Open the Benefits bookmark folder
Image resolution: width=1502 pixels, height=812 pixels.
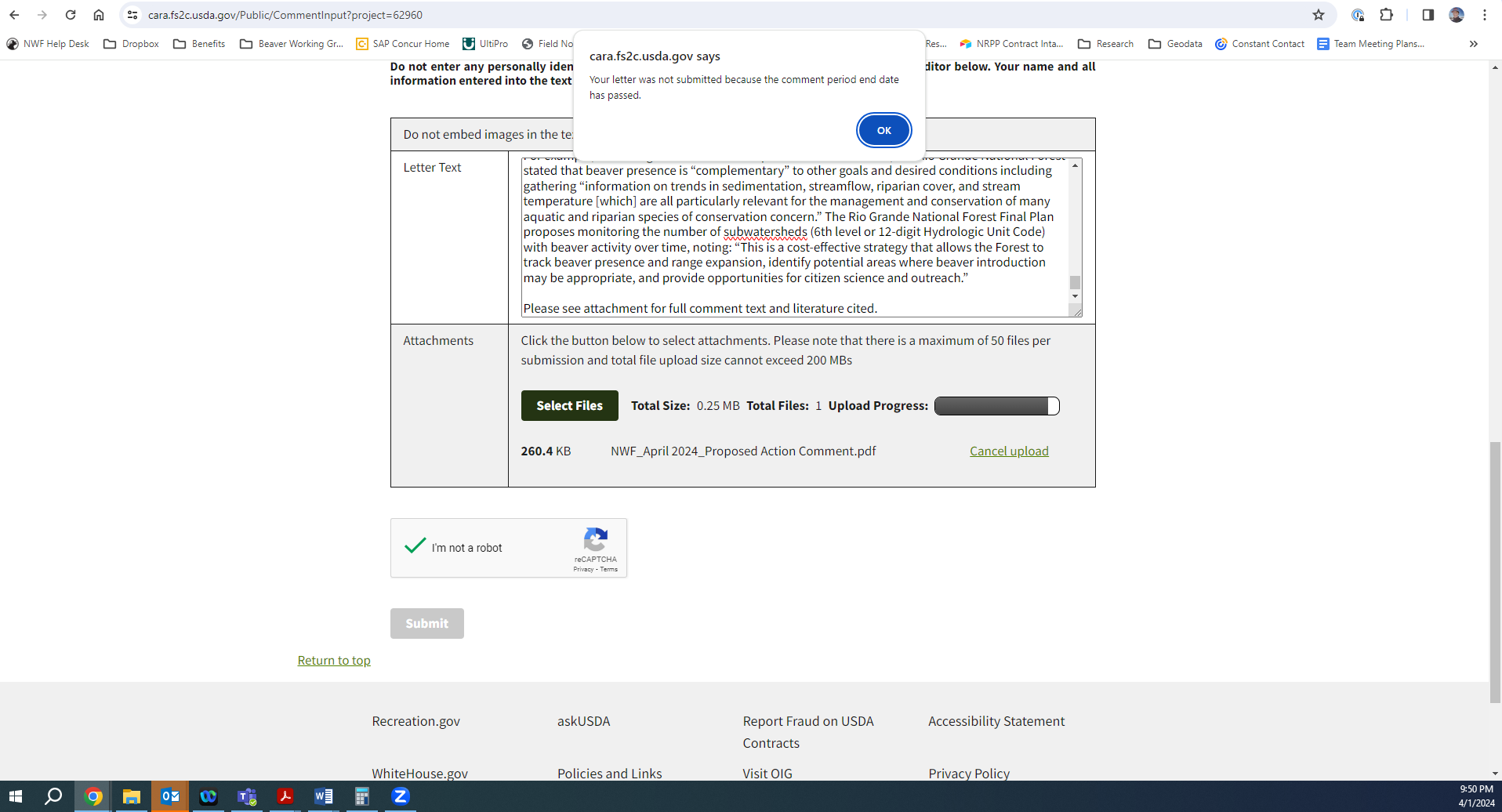[x=199, y=44]
